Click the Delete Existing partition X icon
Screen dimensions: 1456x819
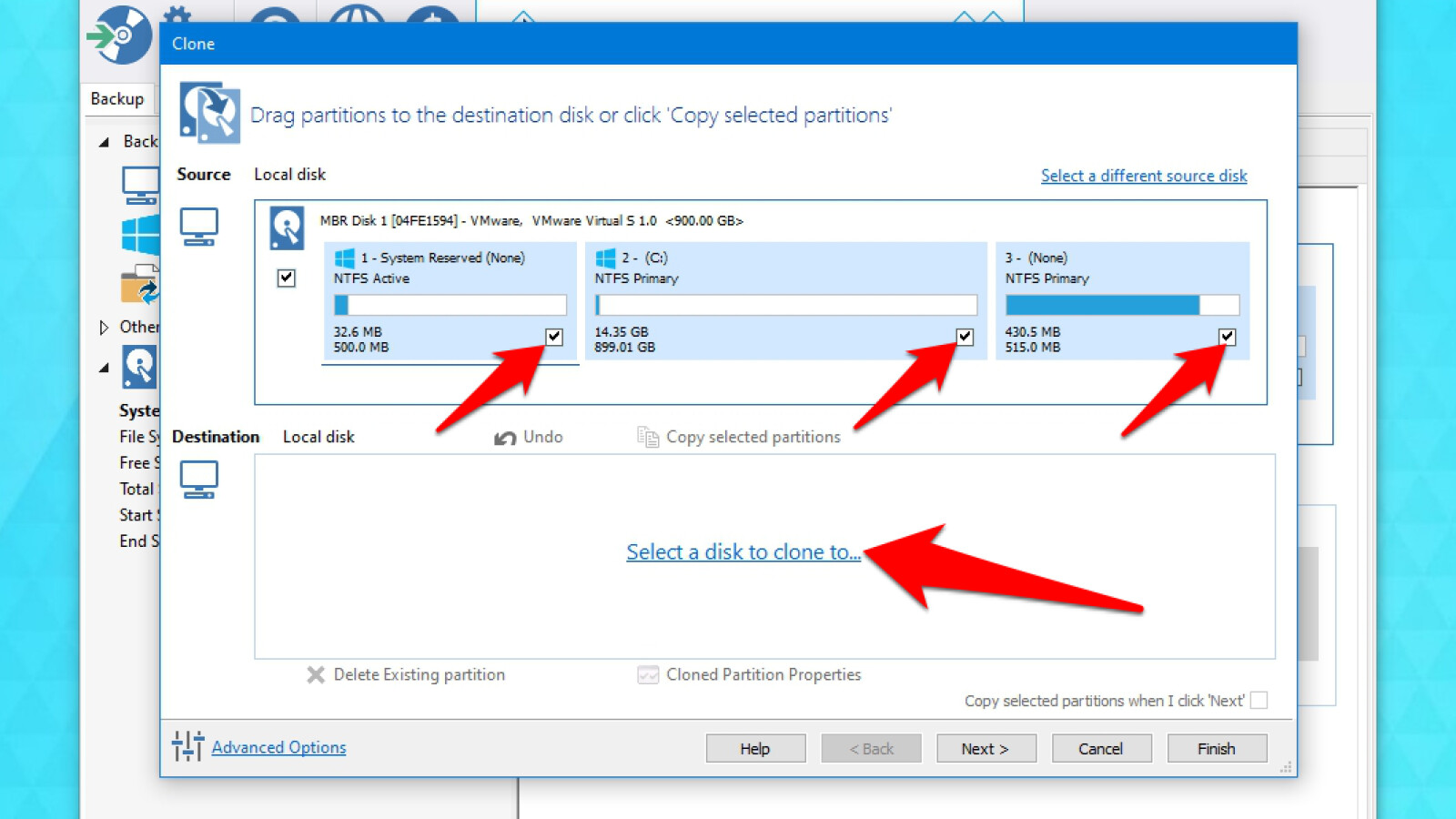click(316, 674)
